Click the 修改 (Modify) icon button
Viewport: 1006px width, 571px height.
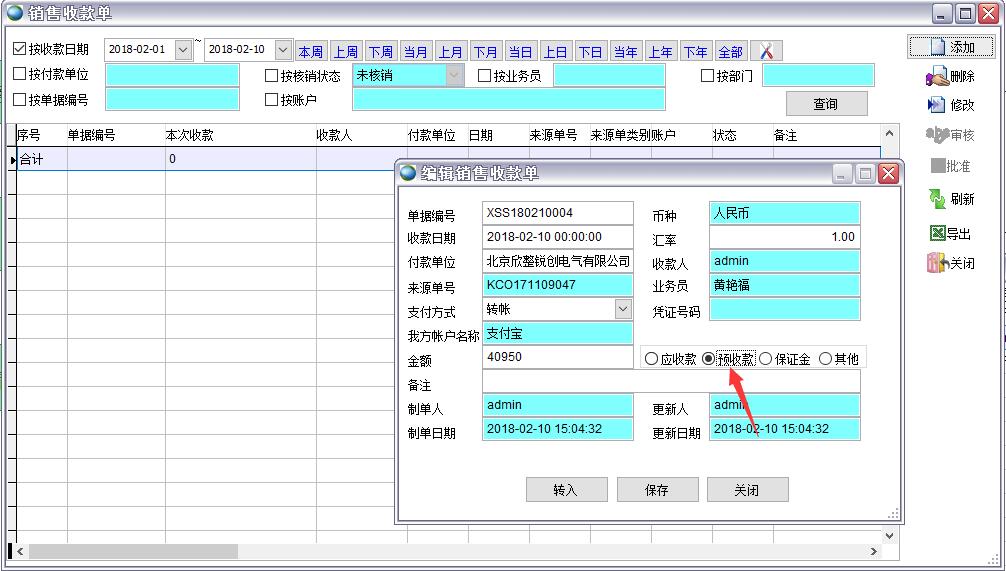click(x=937, y=105)
